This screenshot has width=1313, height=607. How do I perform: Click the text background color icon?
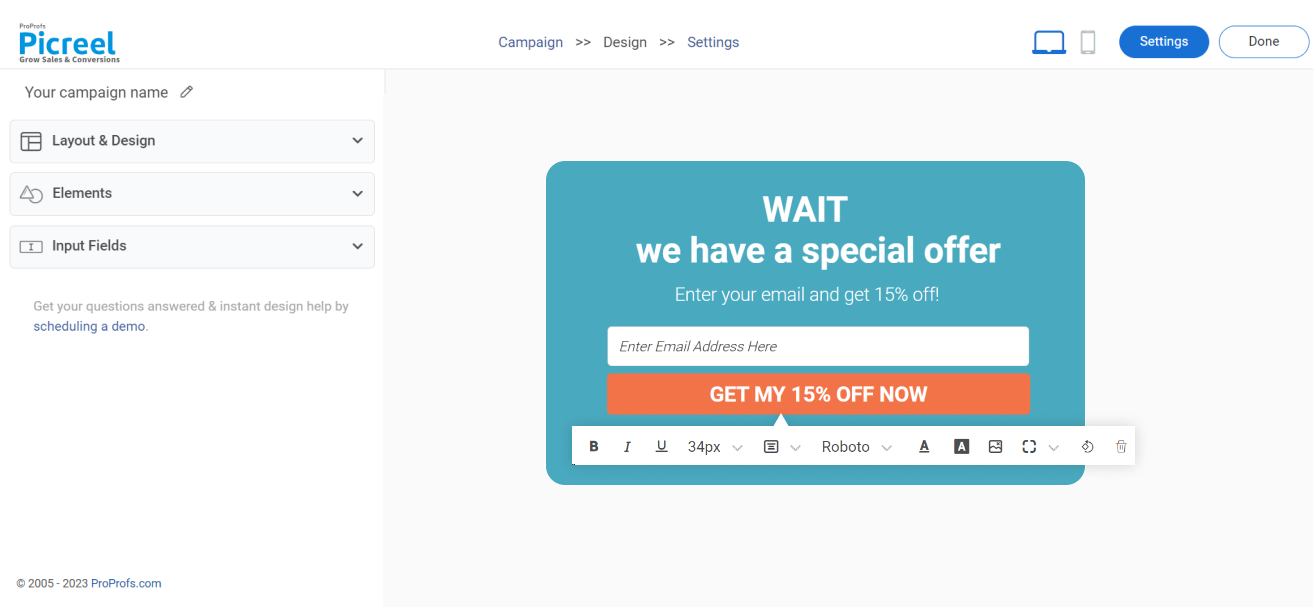point(961,447)
